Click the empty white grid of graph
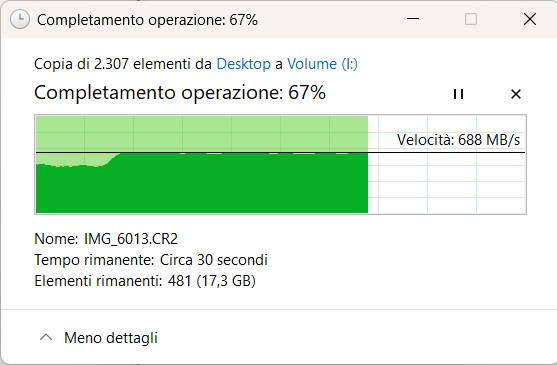The image size is (557, 365). click(447, 184)
